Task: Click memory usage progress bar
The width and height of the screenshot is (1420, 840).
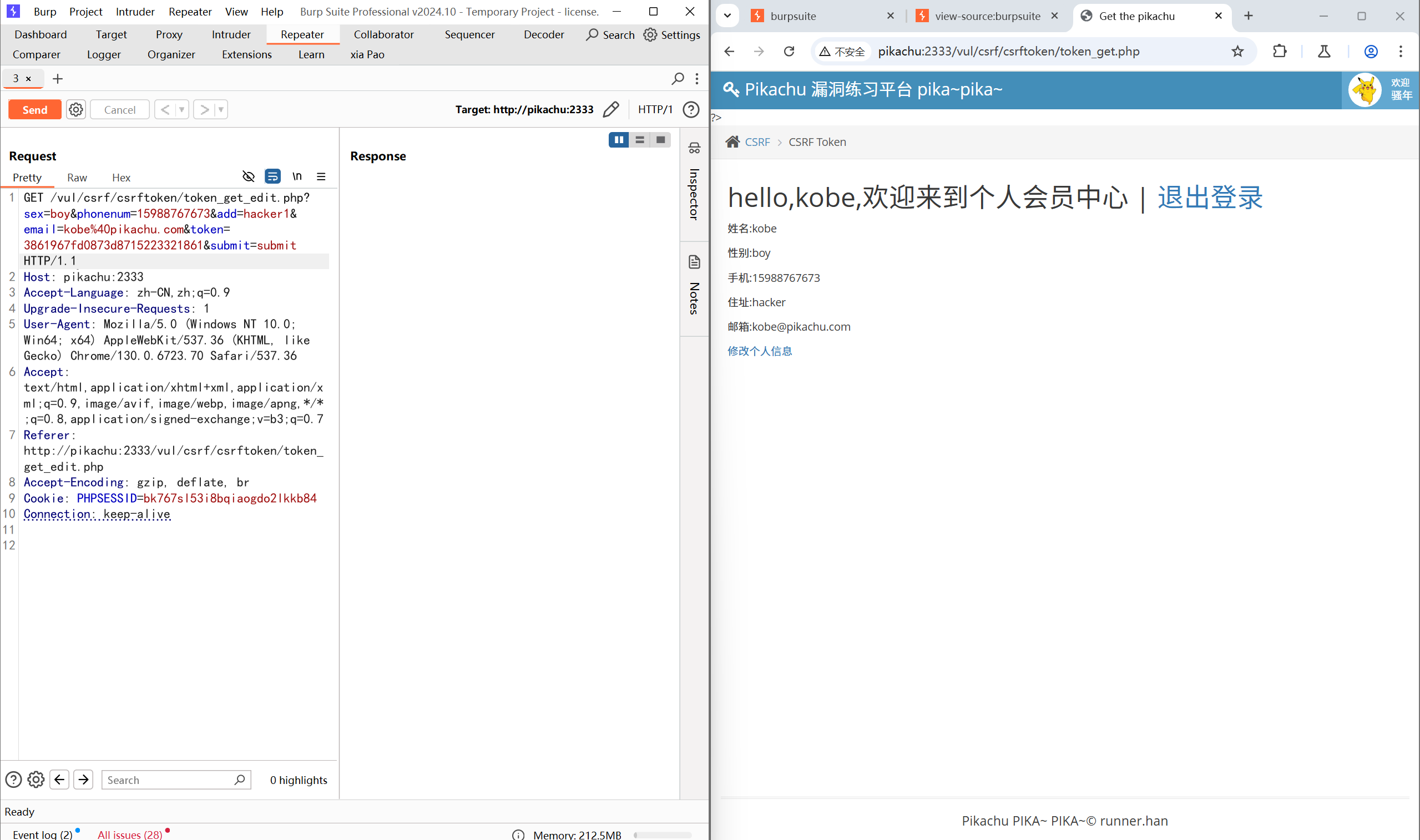Action: 662,835
